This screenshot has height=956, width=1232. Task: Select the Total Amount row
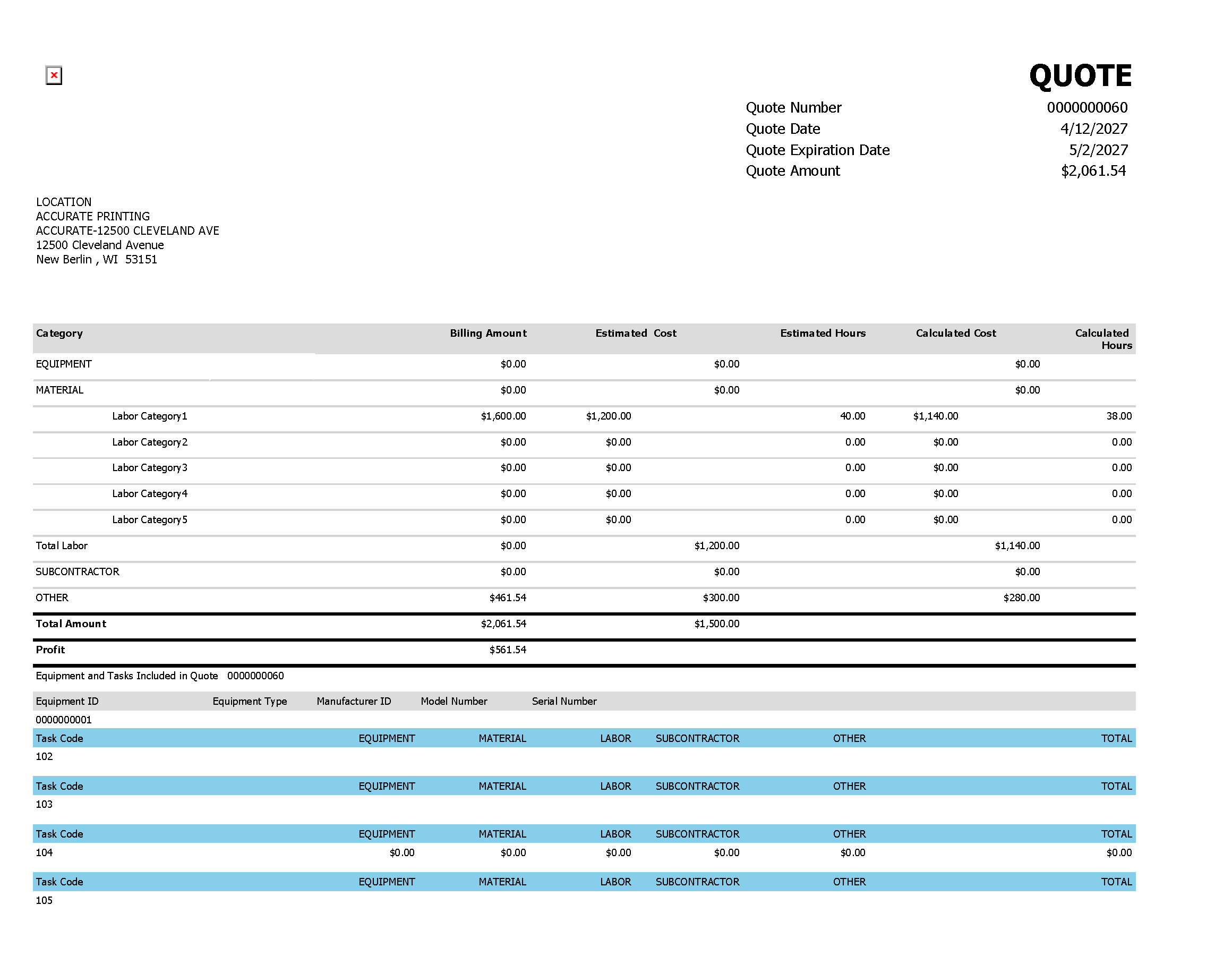click(71, 624)
